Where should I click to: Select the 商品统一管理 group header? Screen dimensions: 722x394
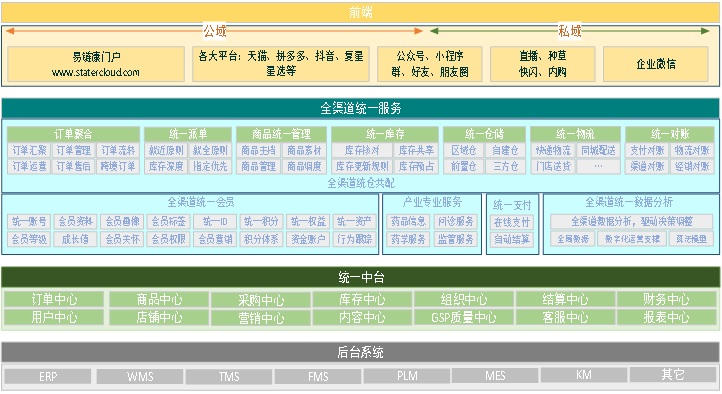click(x=281, y=134)
